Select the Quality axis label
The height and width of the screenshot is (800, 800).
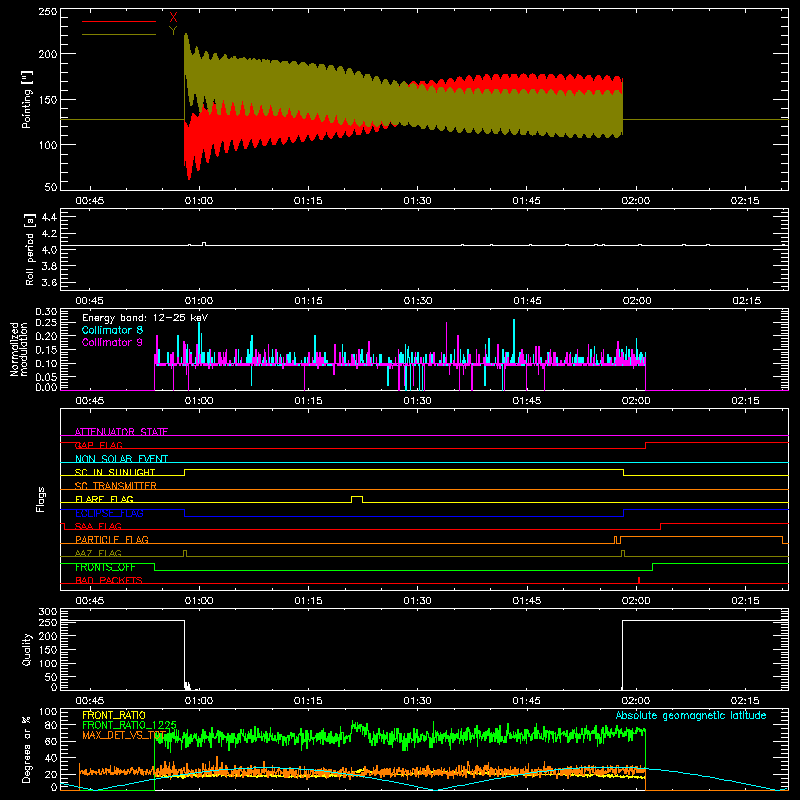(27, 649)
